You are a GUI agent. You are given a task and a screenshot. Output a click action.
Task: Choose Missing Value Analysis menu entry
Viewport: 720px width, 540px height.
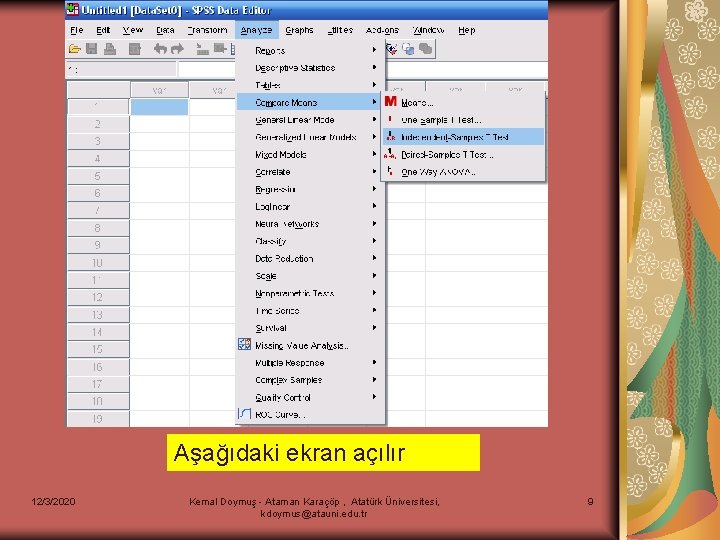click(310, 345)
